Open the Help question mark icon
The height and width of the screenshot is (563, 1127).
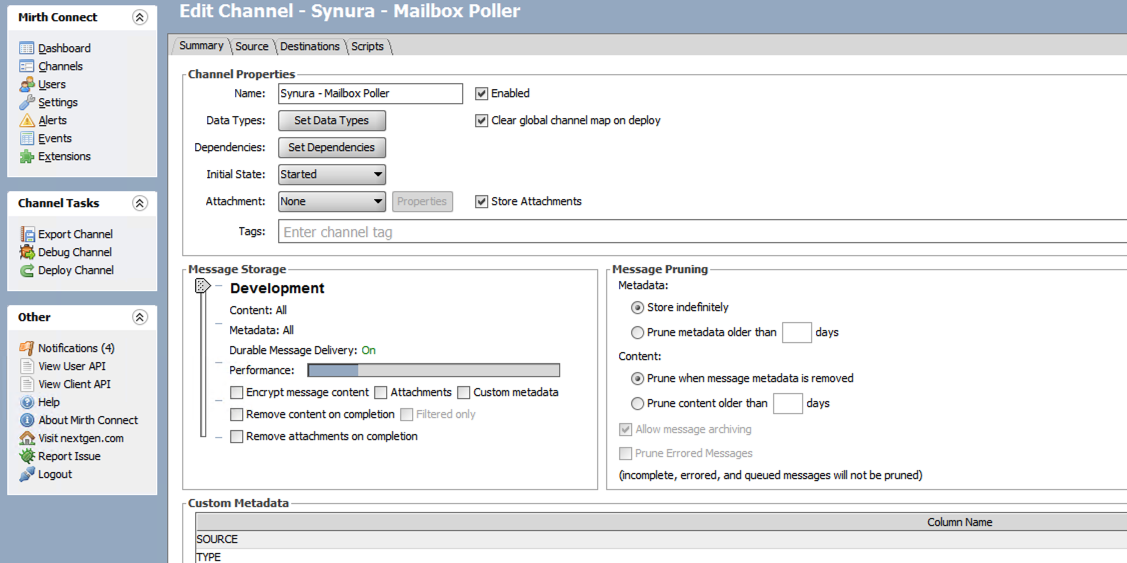coord(27,402)
